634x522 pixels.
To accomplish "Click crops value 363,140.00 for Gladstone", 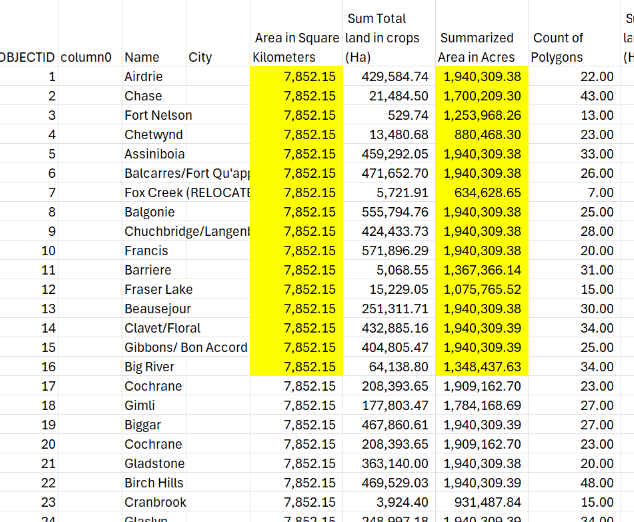I will (395, 464).
